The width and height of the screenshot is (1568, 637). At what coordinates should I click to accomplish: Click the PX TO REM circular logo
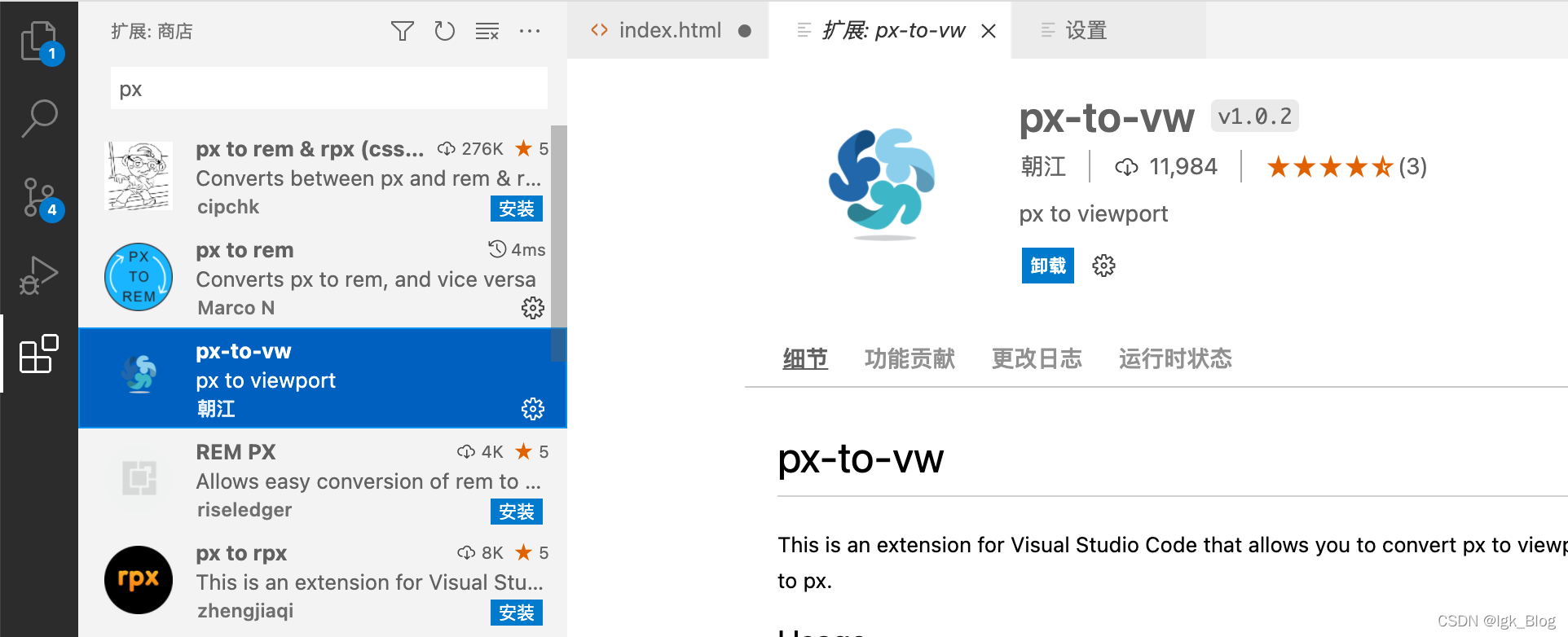[139, 277]
